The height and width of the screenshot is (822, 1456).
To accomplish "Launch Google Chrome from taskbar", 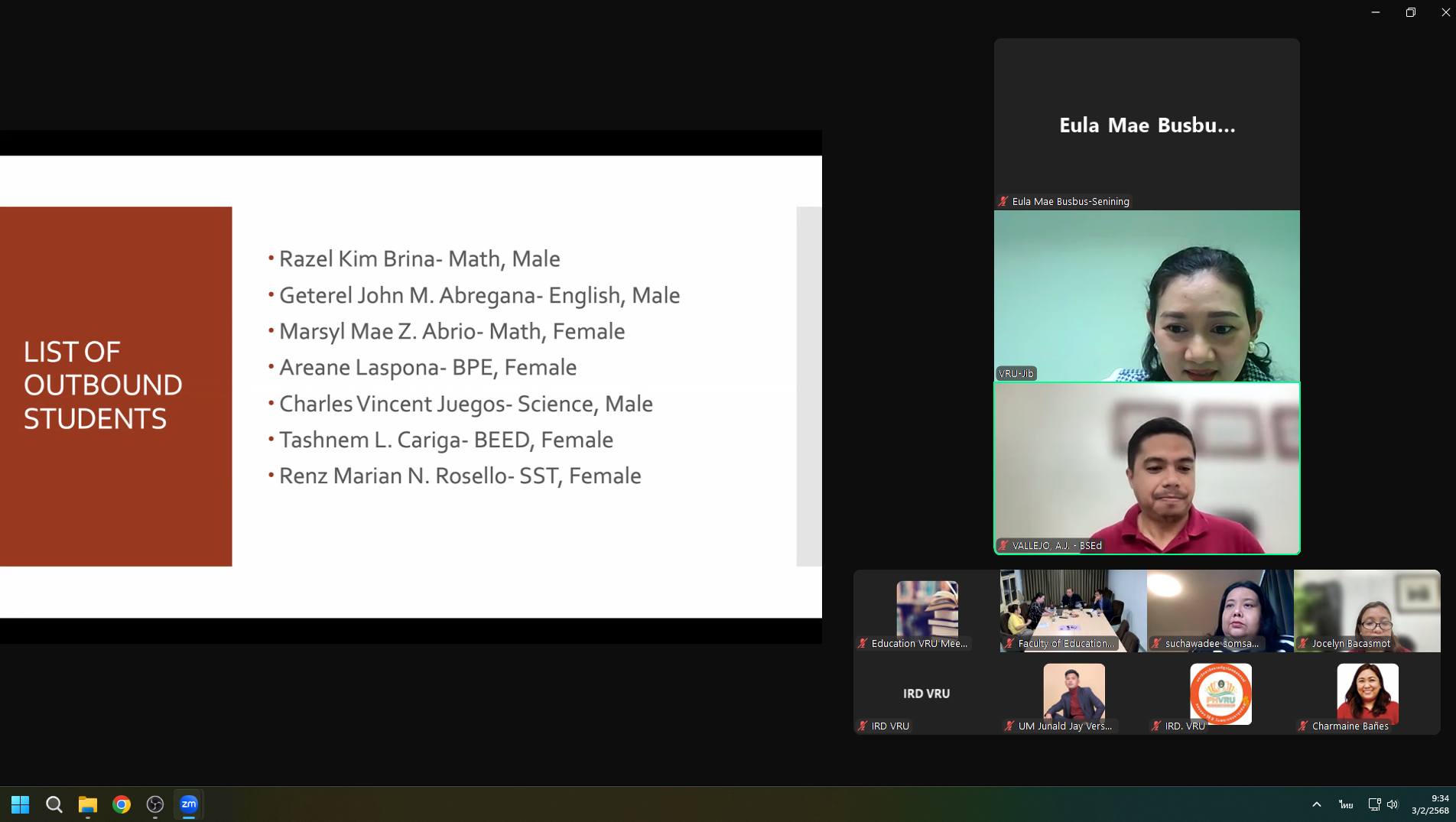I will (x=122, y=804).
